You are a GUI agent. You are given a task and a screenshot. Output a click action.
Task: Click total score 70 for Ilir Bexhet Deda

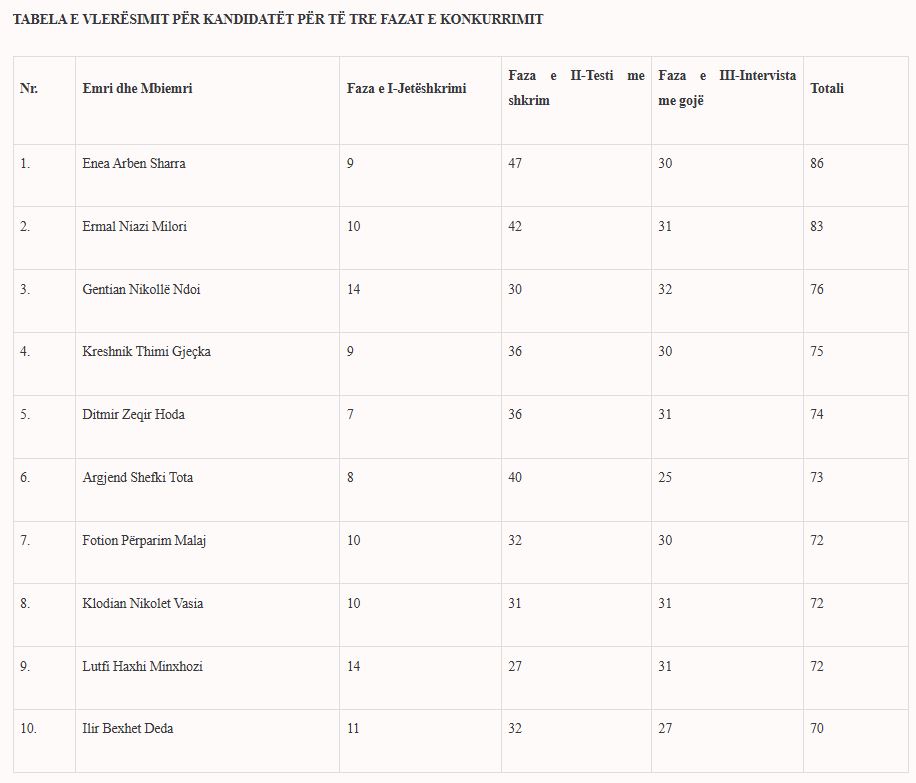click(x=817, y=729)
